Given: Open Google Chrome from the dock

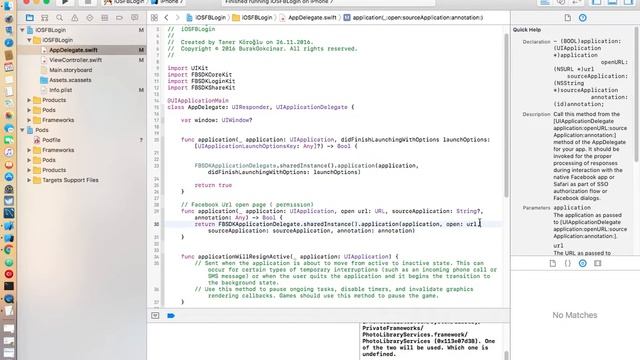Looking at the screenshot, I should [8, 250].
